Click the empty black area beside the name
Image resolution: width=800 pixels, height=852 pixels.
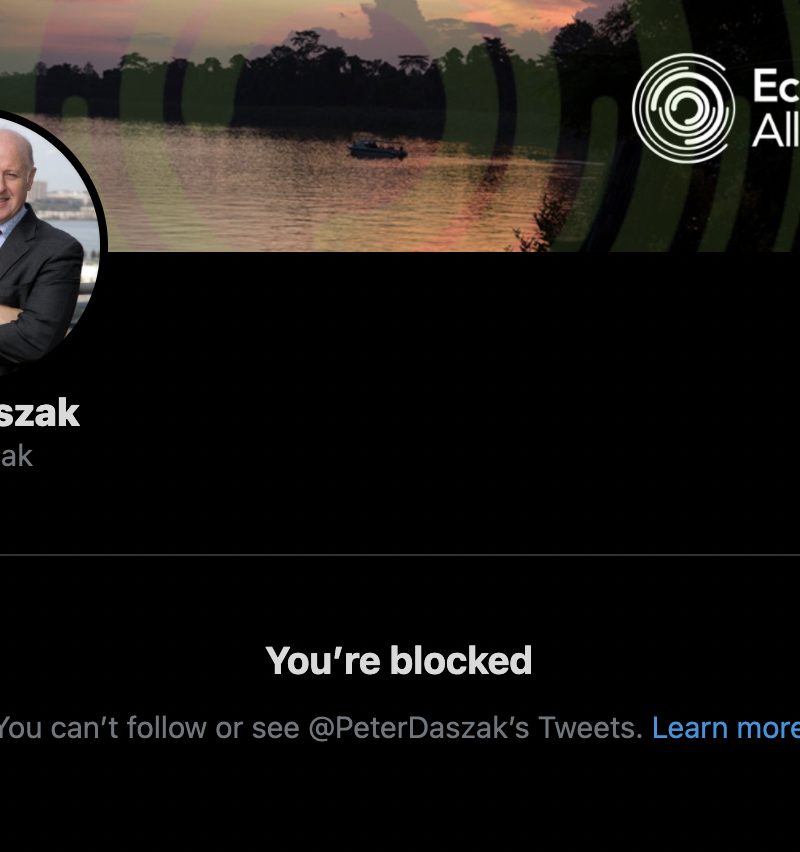point(435,424)
